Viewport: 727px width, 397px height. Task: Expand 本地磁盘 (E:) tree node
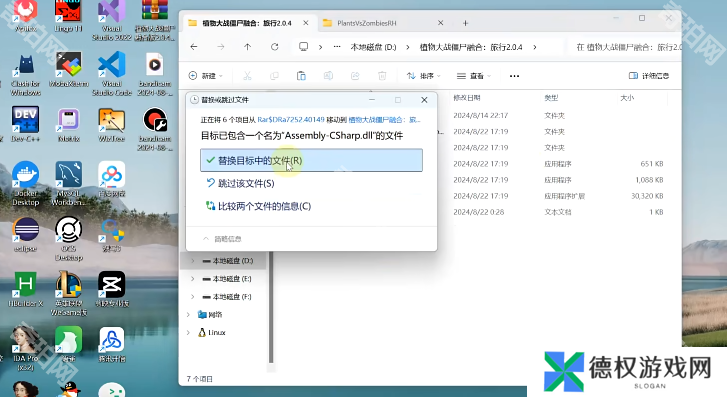tap(193, 279)
